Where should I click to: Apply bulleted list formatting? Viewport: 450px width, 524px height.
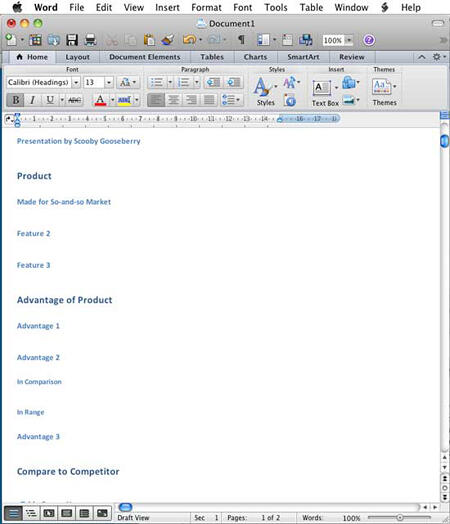[156, 82]
